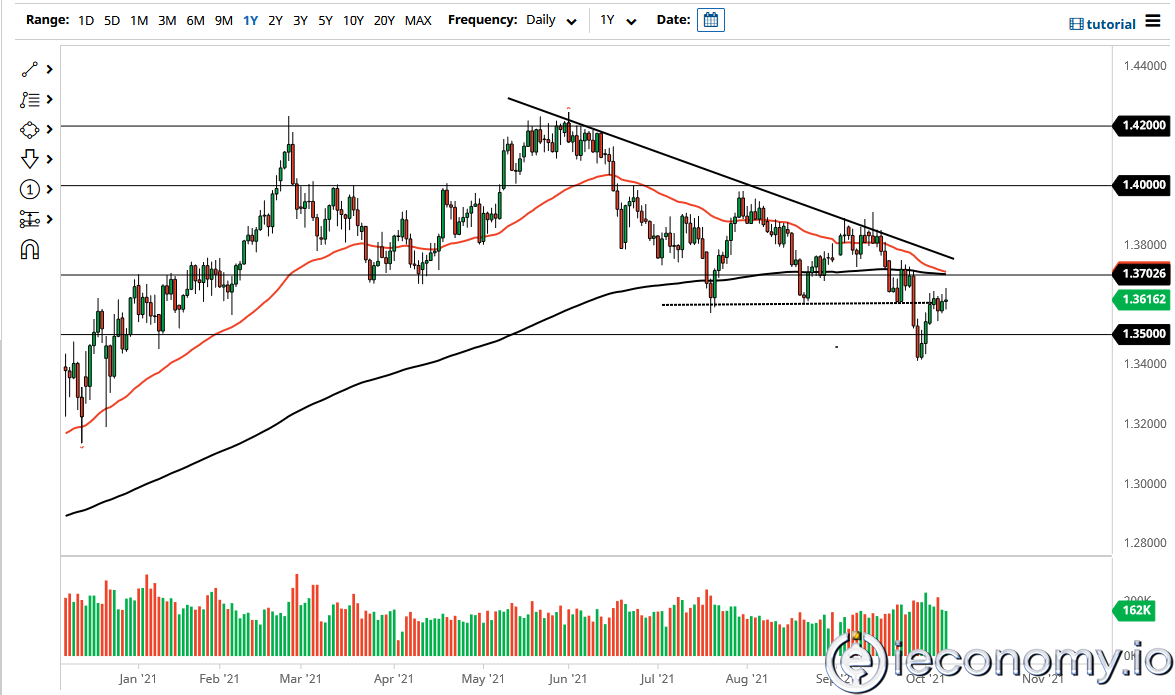Enable the 1D range view
The image size is (1175, 695).
(x=85, y=20)
